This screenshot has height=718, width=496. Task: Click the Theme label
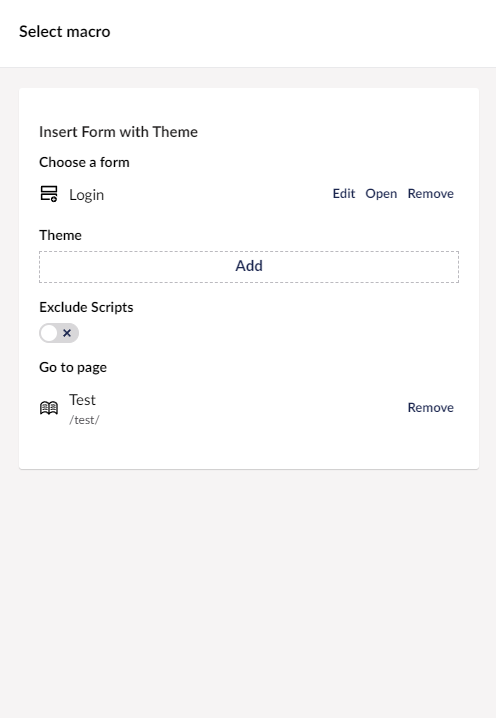(x=60, y=235)
